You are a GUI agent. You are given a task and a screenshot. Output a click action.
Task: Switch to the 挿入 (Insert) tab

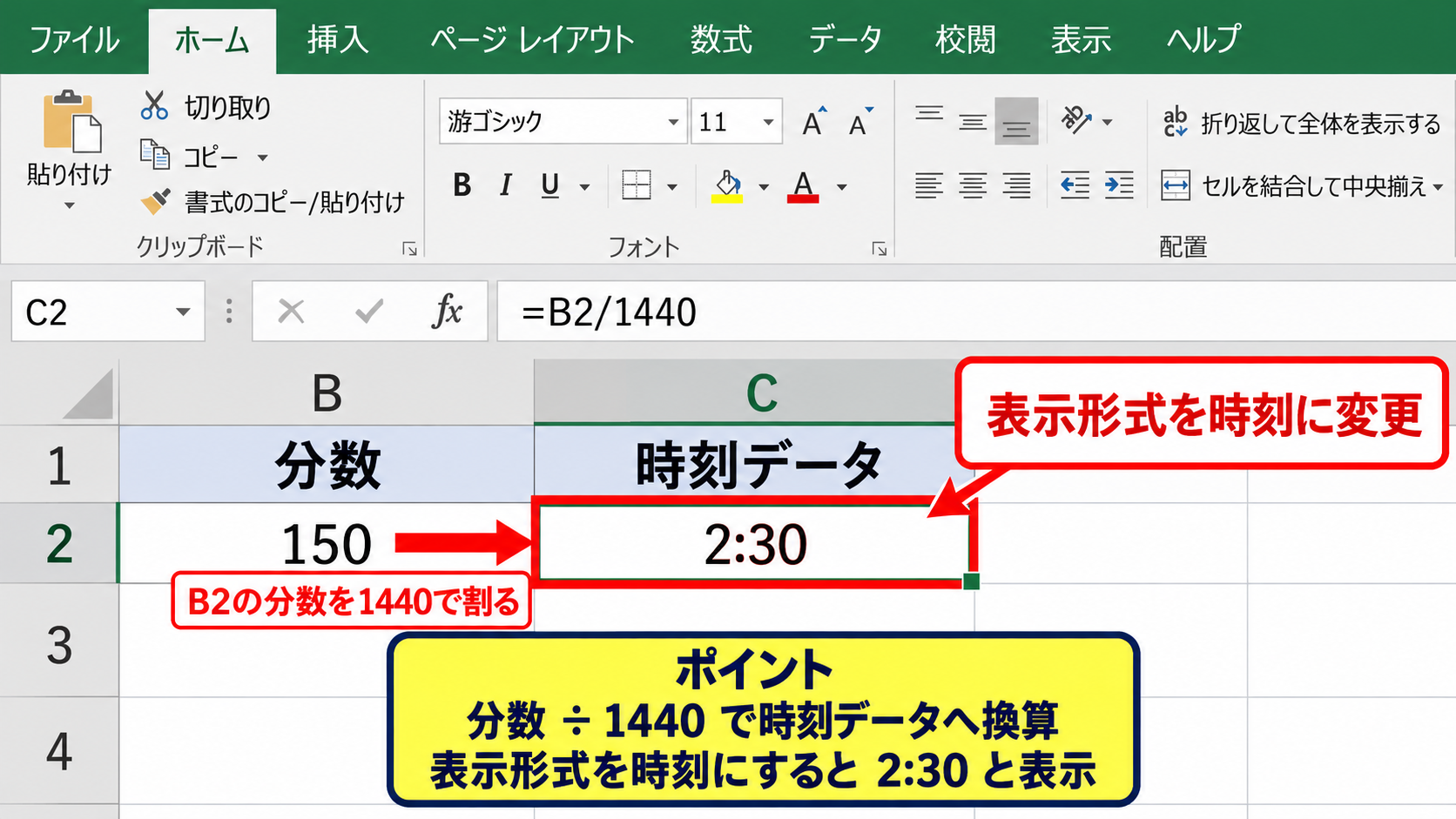pos(338,40)
